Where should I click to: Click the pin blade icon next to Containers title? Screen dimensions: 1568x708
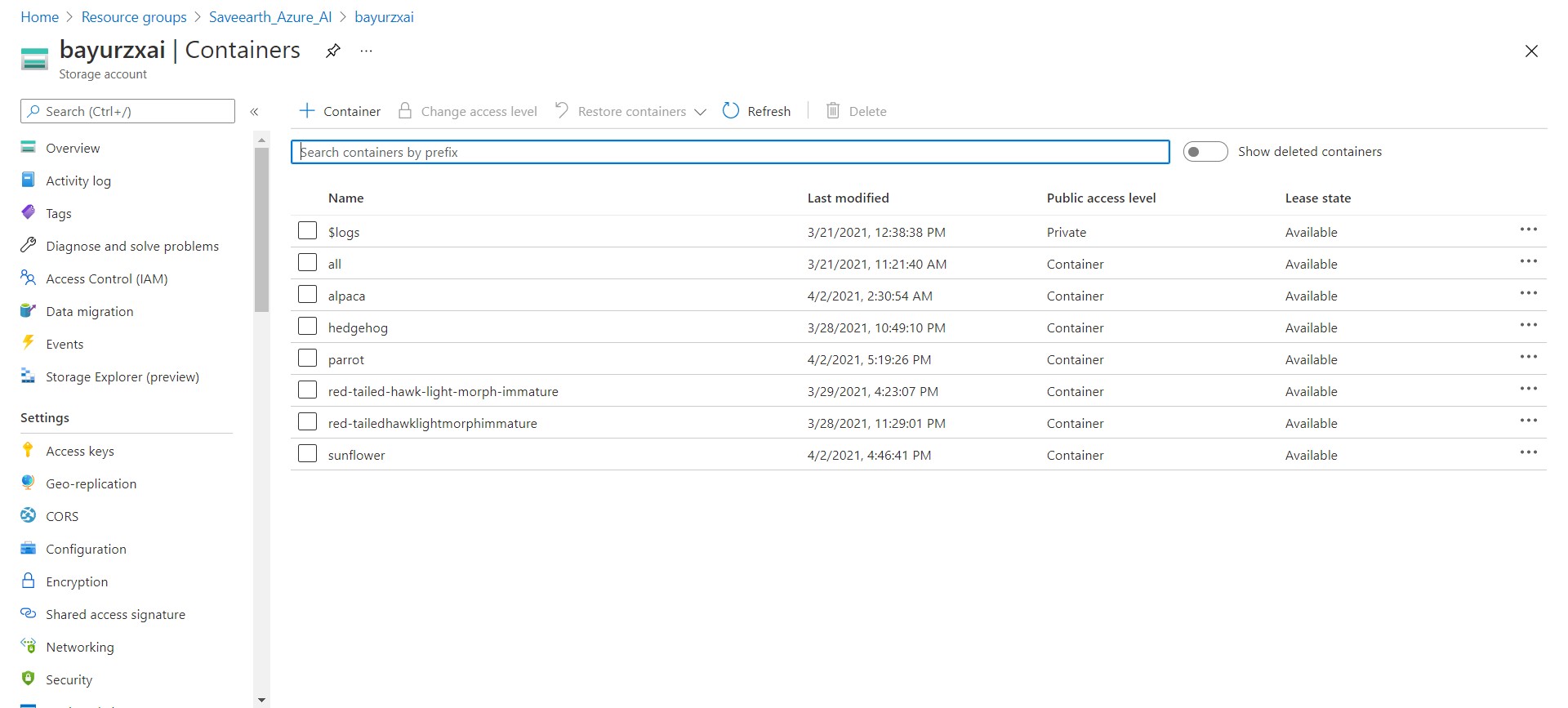pyautogui.click(x=332, y=51)
